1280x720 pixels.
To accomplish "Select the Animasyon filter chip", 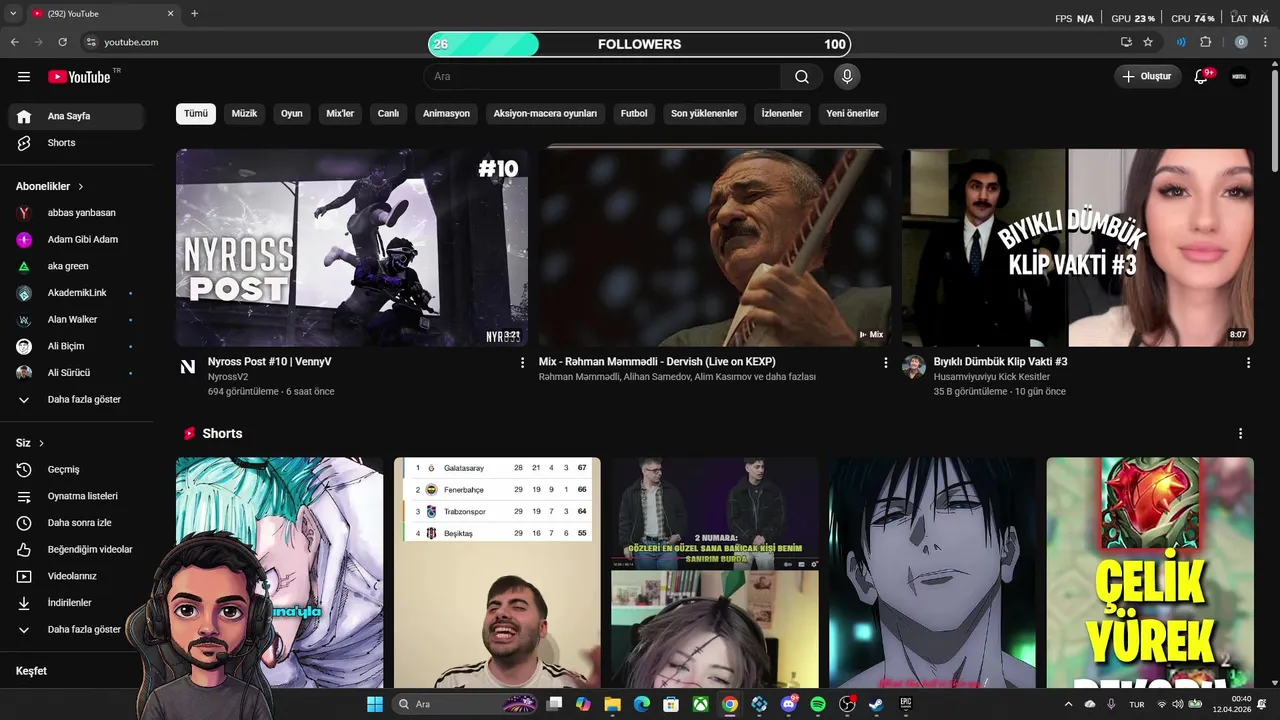I will (446, 113).
